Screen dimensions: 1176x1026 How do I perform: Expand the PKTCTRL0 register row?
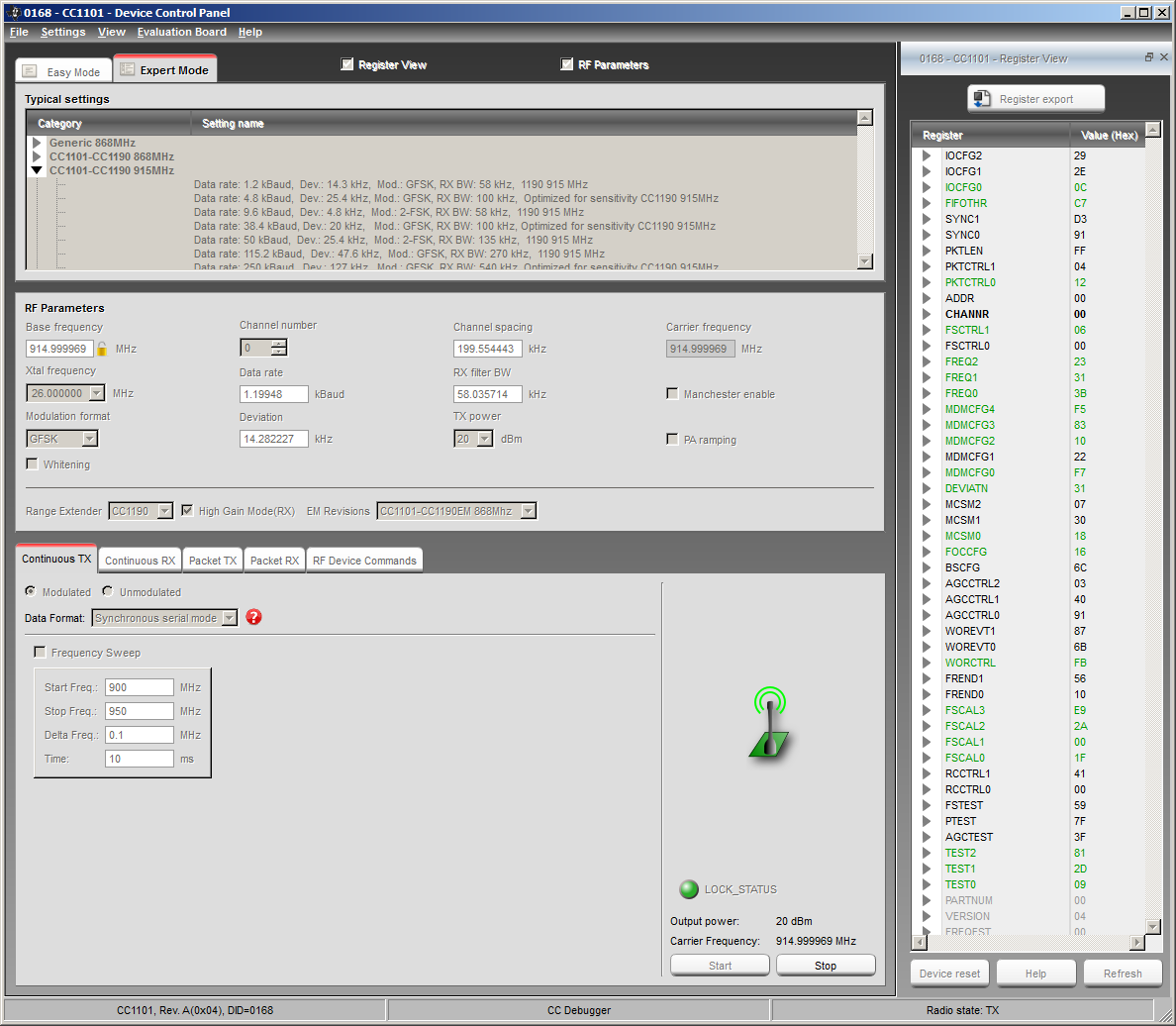927,282
